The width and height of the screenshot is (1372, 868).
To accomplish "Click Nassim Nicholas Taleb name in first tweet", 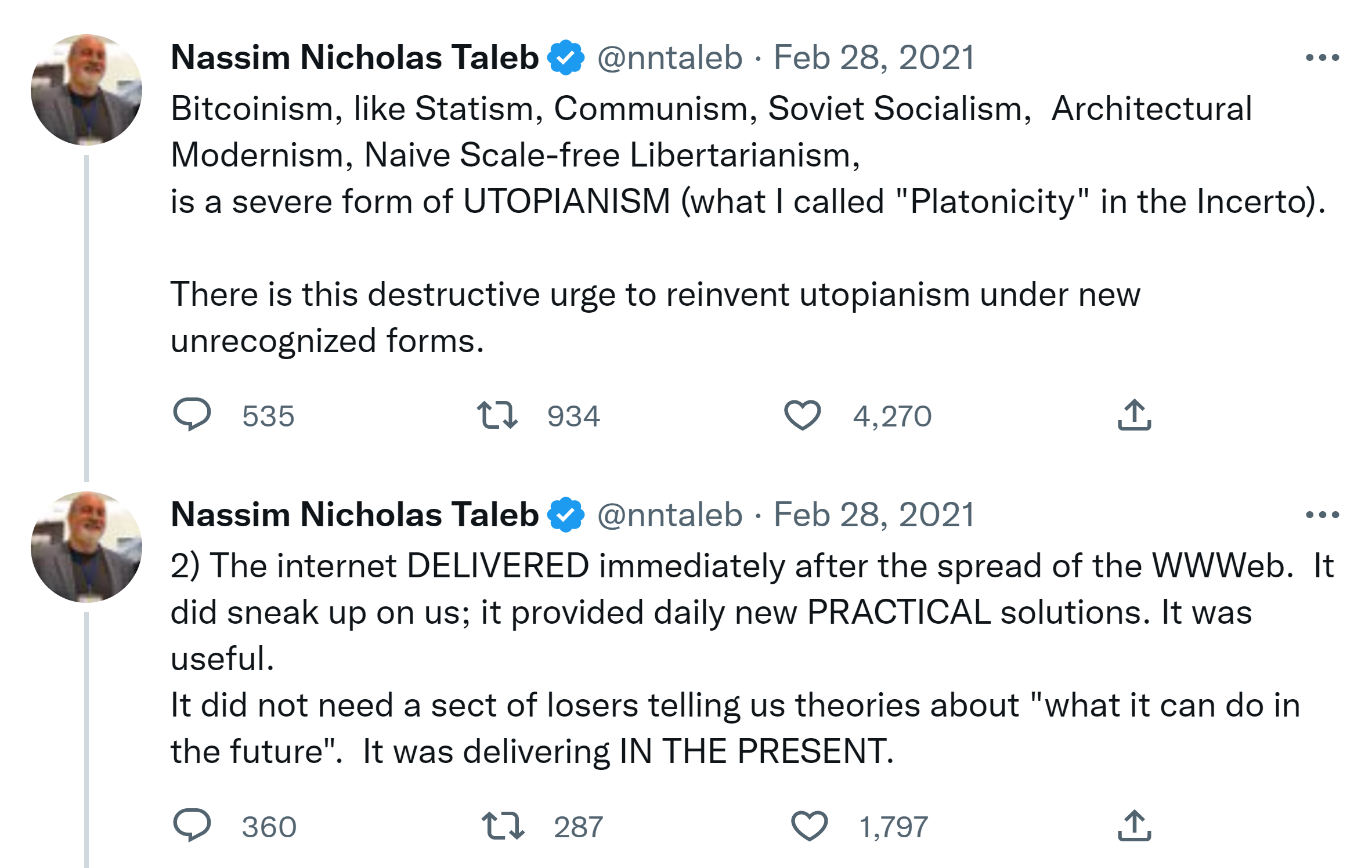I will (355, 57).
